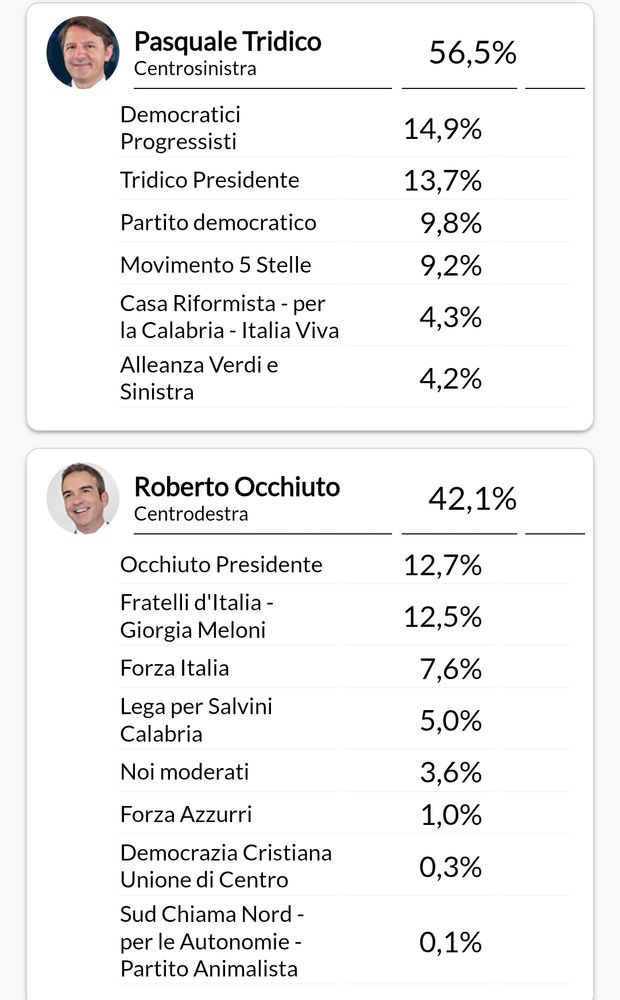Click Alleanza Verdi e Sinistra row

coord(199,378)
